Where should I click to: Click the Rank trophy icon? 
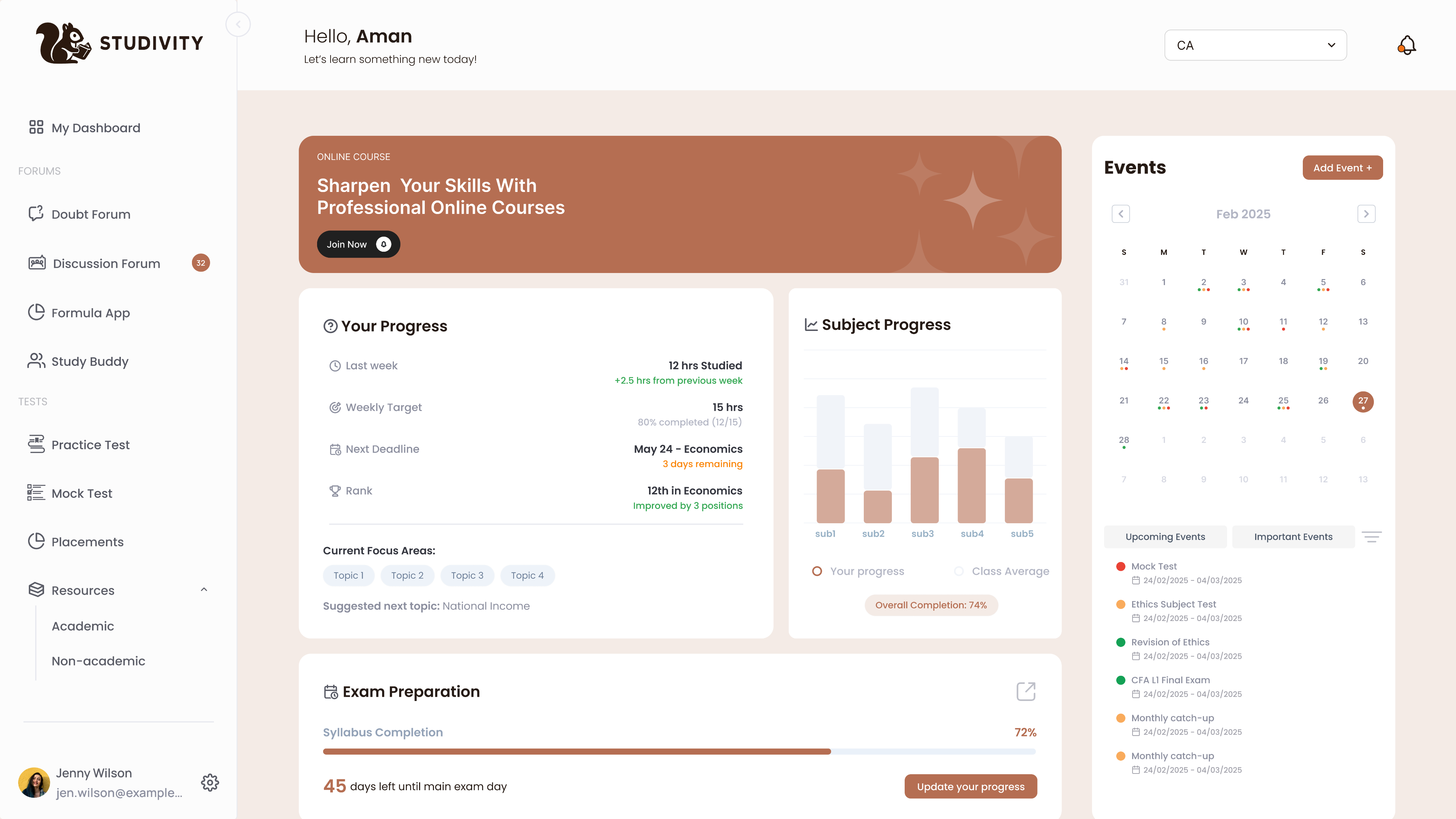[x=335, y=491]
